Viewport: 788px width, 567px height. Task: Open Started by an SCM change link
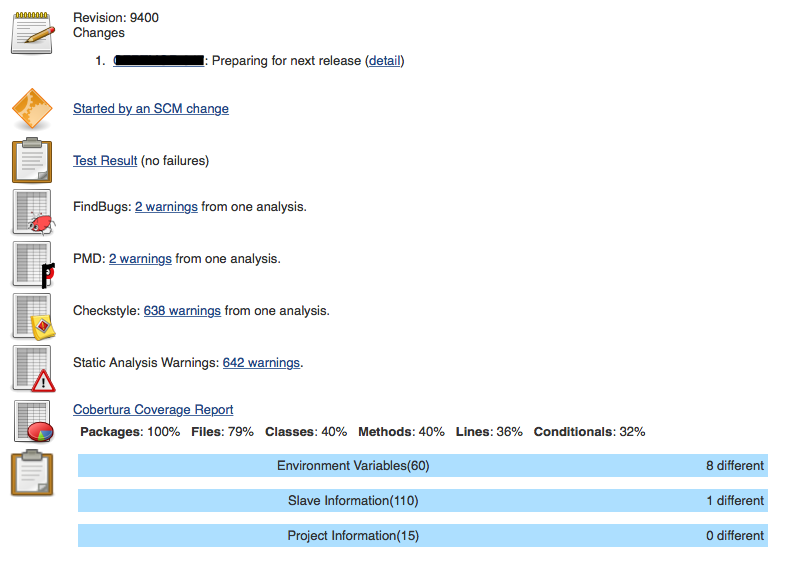[x=151, y=109]
